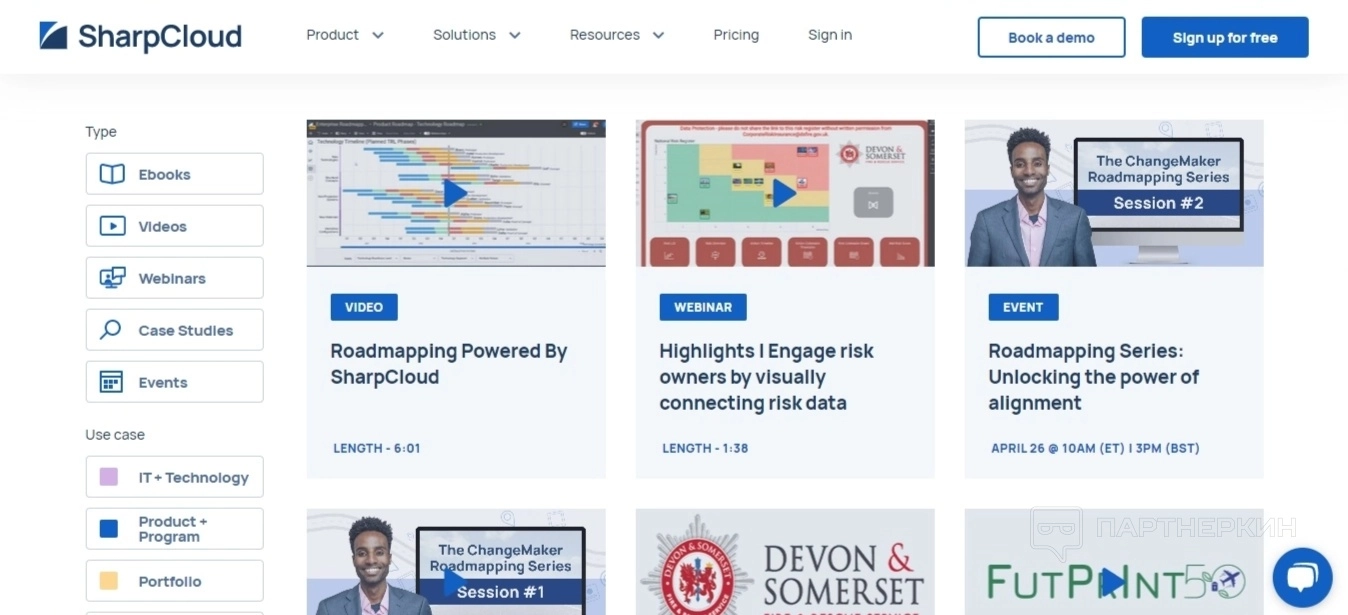Image resolution: width=1348 pixels, height=615 pixels.
Task: Click the SharpCloud logo icon
Action: click(x=53, y=36)
